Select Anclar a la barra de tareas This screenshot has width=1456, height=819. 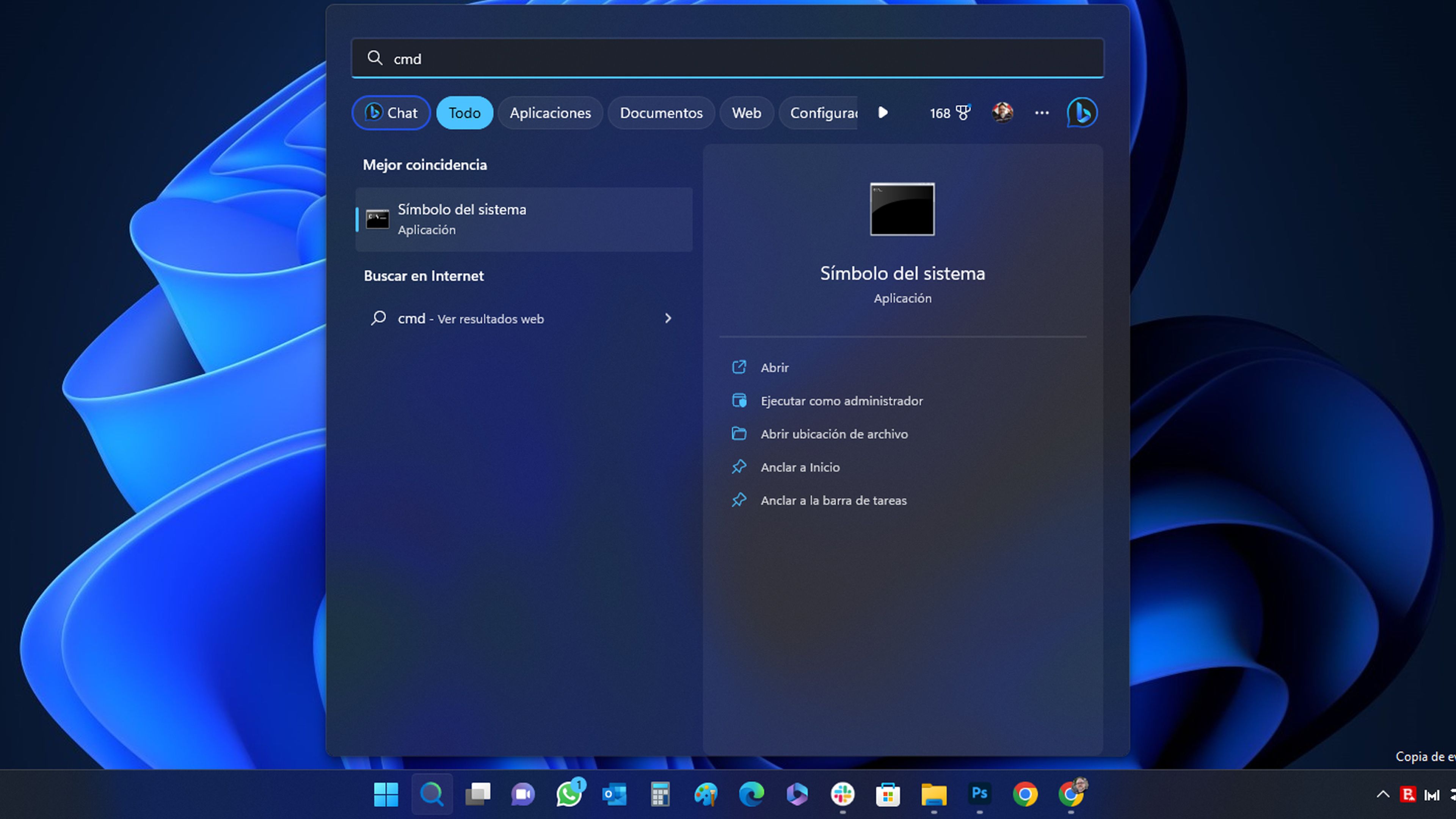(833, 500)
